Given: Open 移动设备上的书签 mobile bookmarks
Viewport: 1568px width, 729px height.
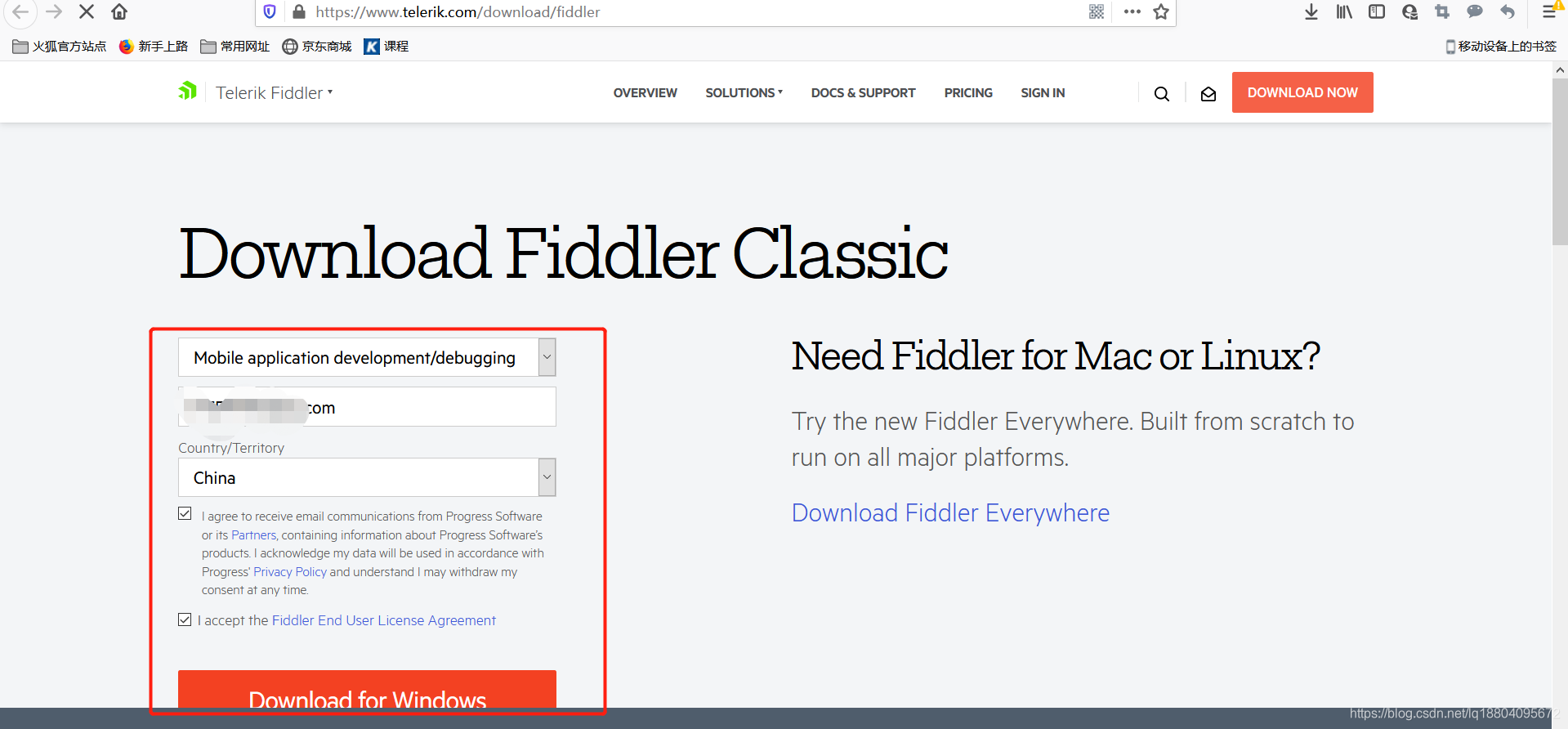Looking at the screenshot, I should pos(1501,47).
